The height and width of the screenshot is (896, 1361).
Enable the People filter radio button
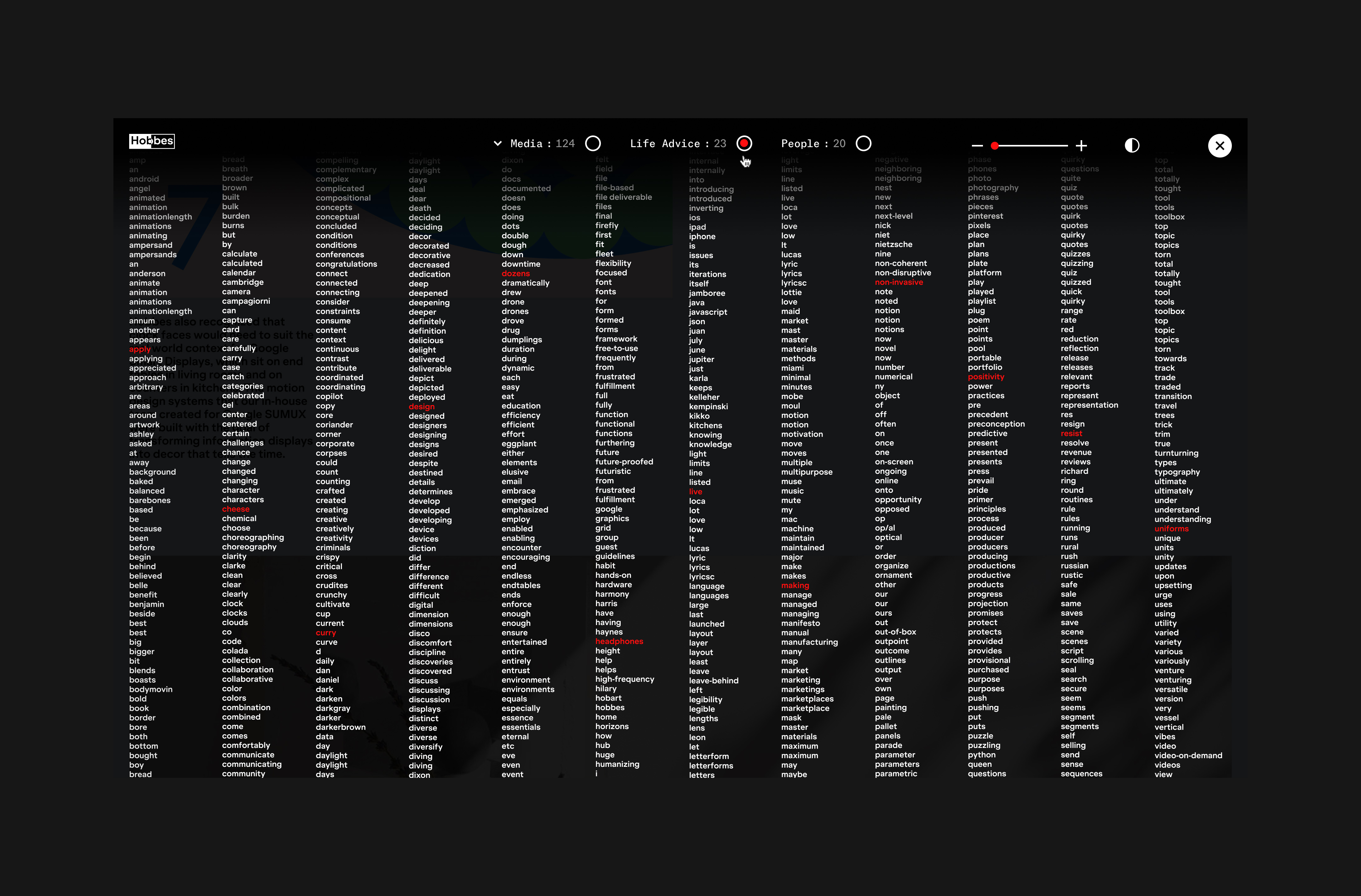point(864,144)
